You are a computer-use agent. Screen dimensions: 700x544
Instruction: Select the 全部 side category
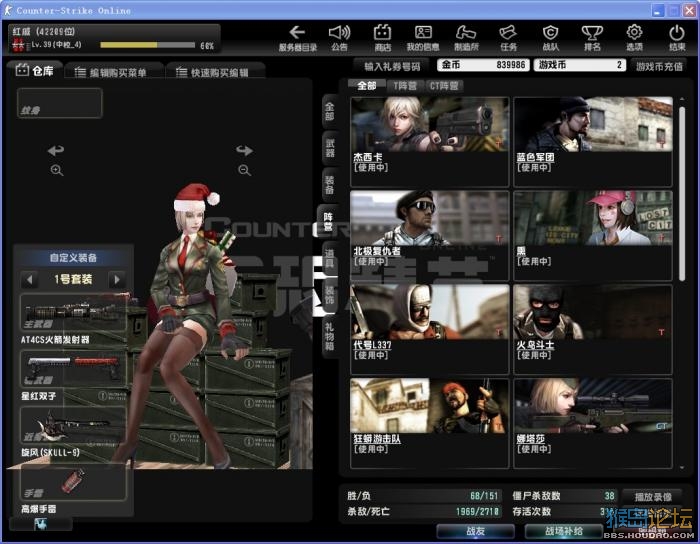pyautogui.click(x=329, y=112)
